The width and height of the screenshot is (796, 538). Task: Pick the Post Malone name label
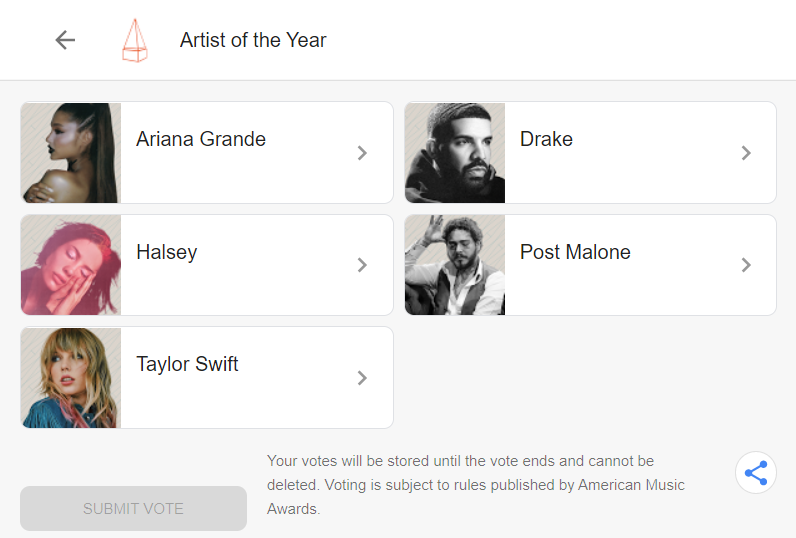[x=575, y=252]
